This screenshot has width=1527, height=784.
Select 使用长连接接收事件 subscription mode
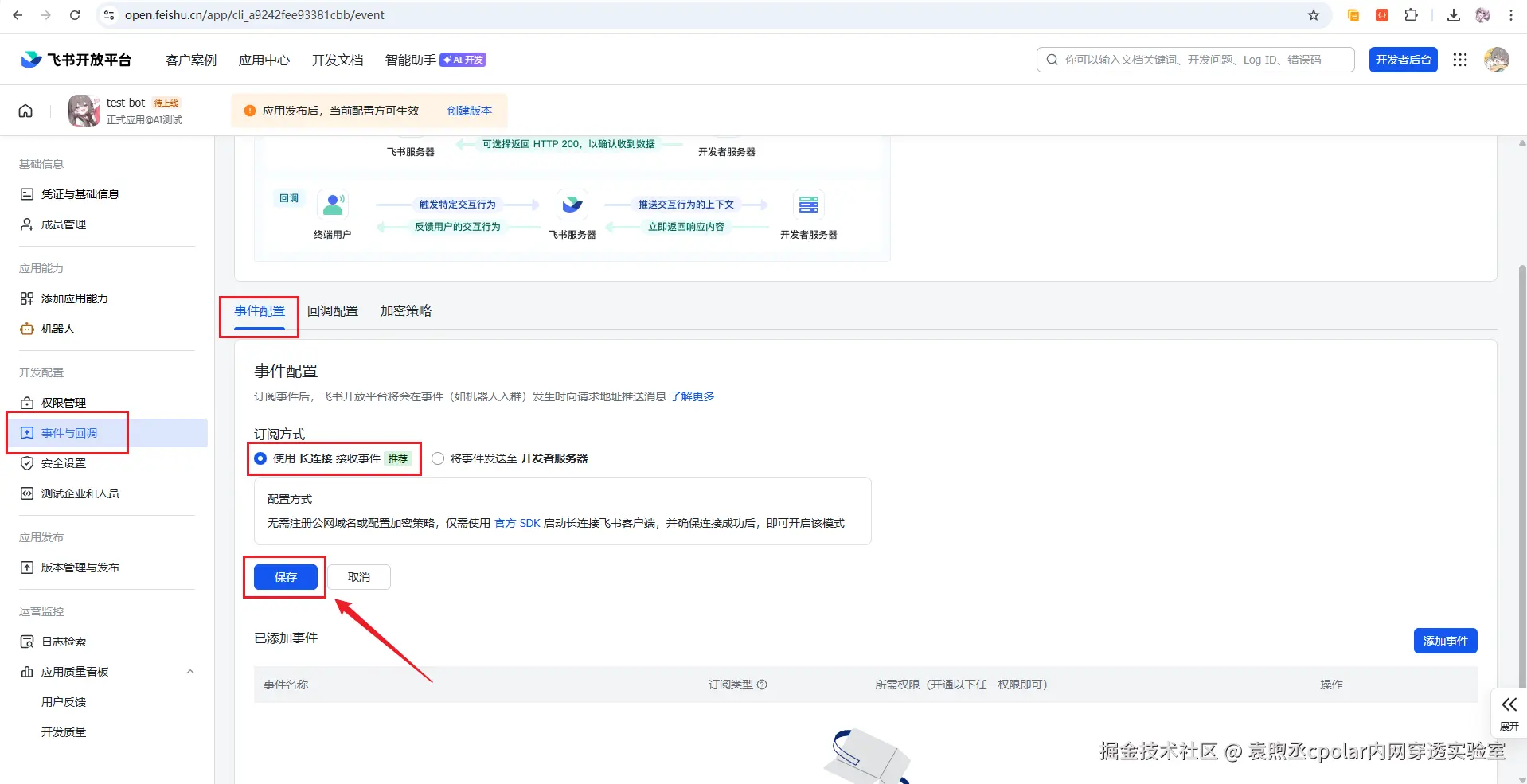pos(260,458)
